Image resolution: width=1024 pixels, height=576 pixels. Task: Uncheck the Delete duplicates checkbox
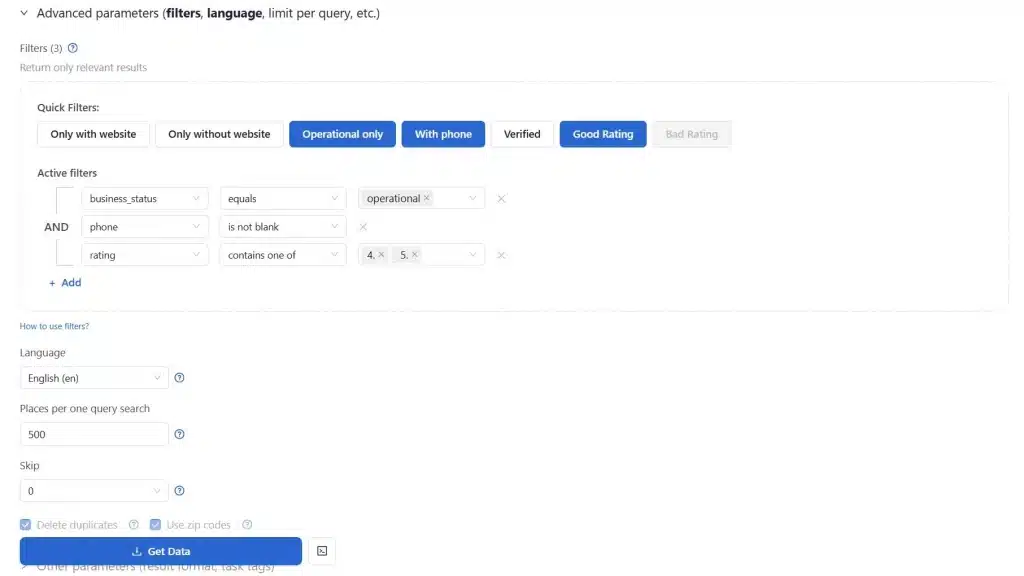coord(24,524)
